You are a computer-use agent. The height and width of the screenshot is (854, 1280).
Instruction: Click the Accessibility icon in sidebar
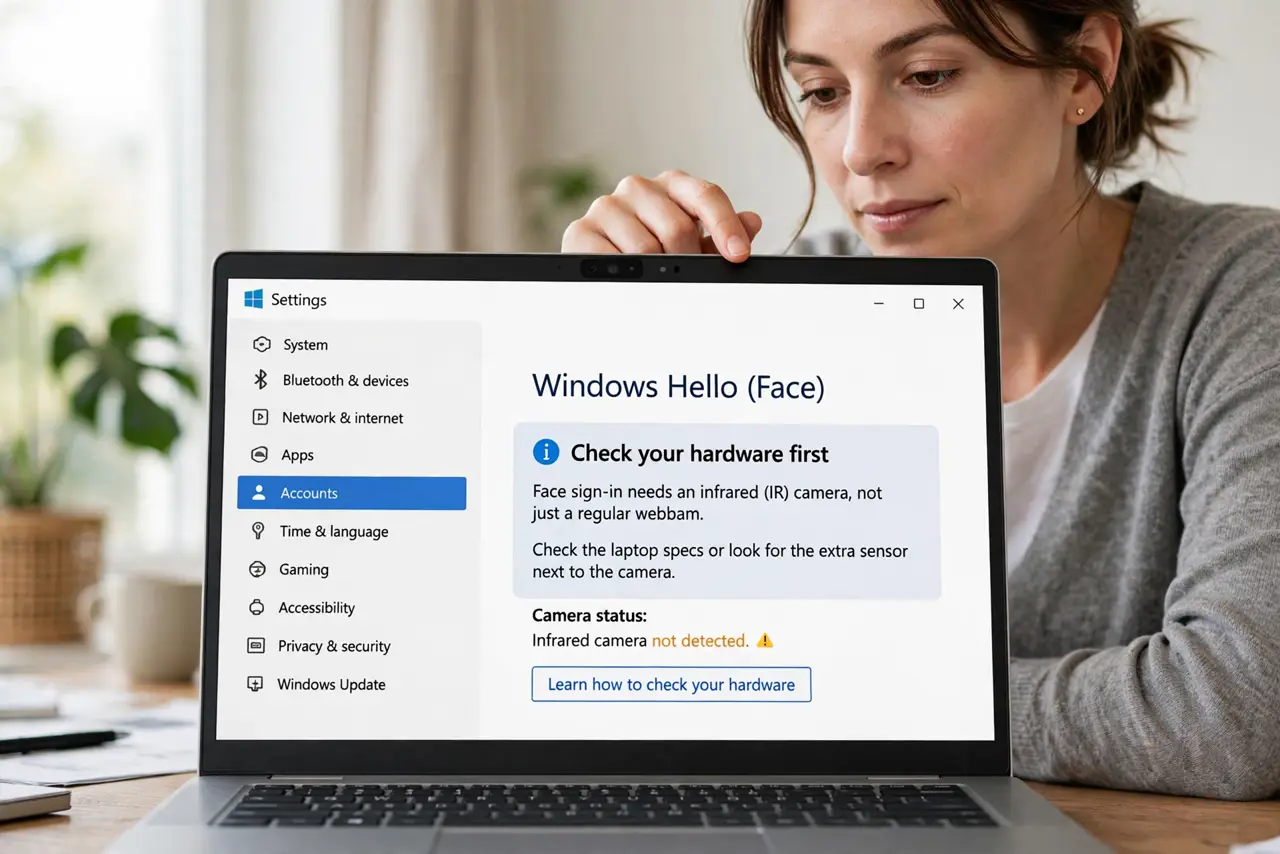click(257, 607)
